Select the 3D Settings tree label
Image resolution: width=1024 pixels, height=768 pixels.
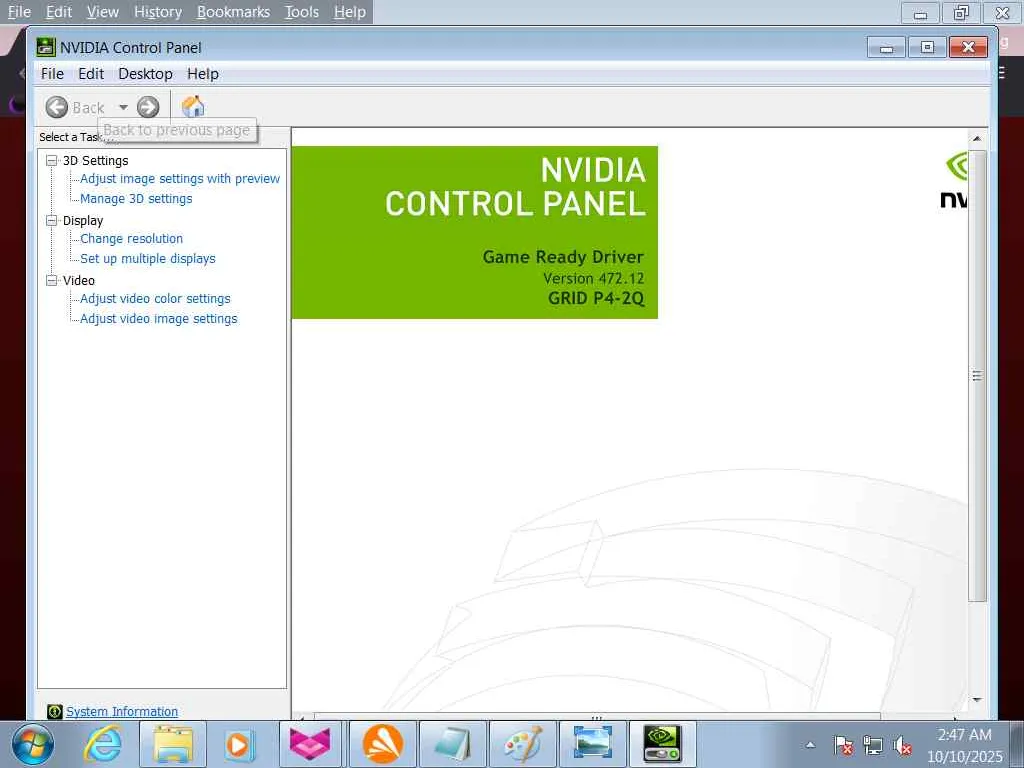point(95,161)
